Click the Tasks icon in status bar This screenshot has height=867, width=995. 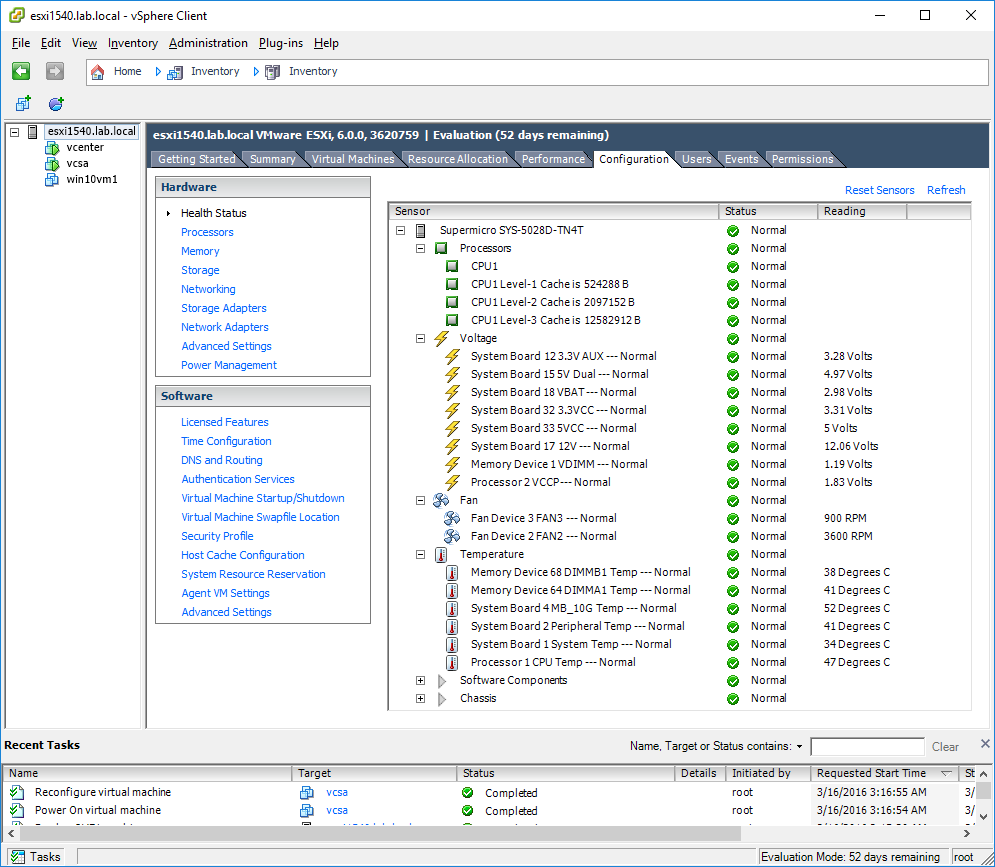(x=18, y=857)
